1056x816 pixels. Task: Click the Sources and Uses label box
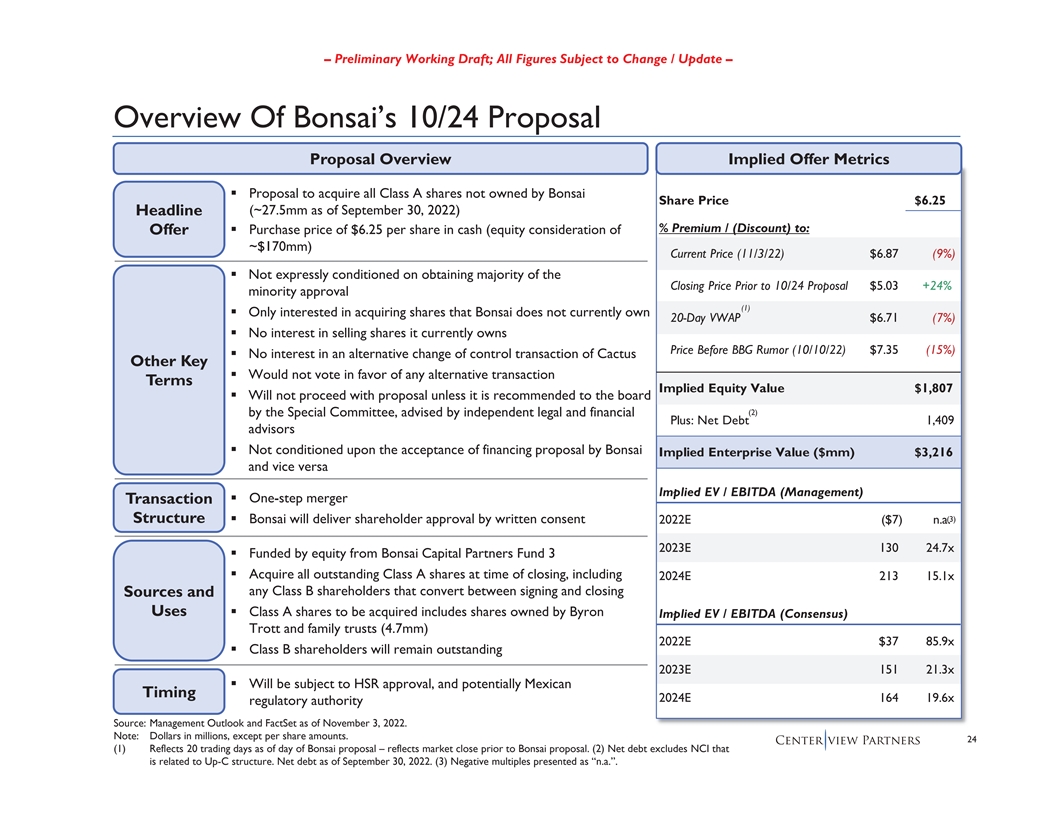pyautogui.click(x=168, y=601)
